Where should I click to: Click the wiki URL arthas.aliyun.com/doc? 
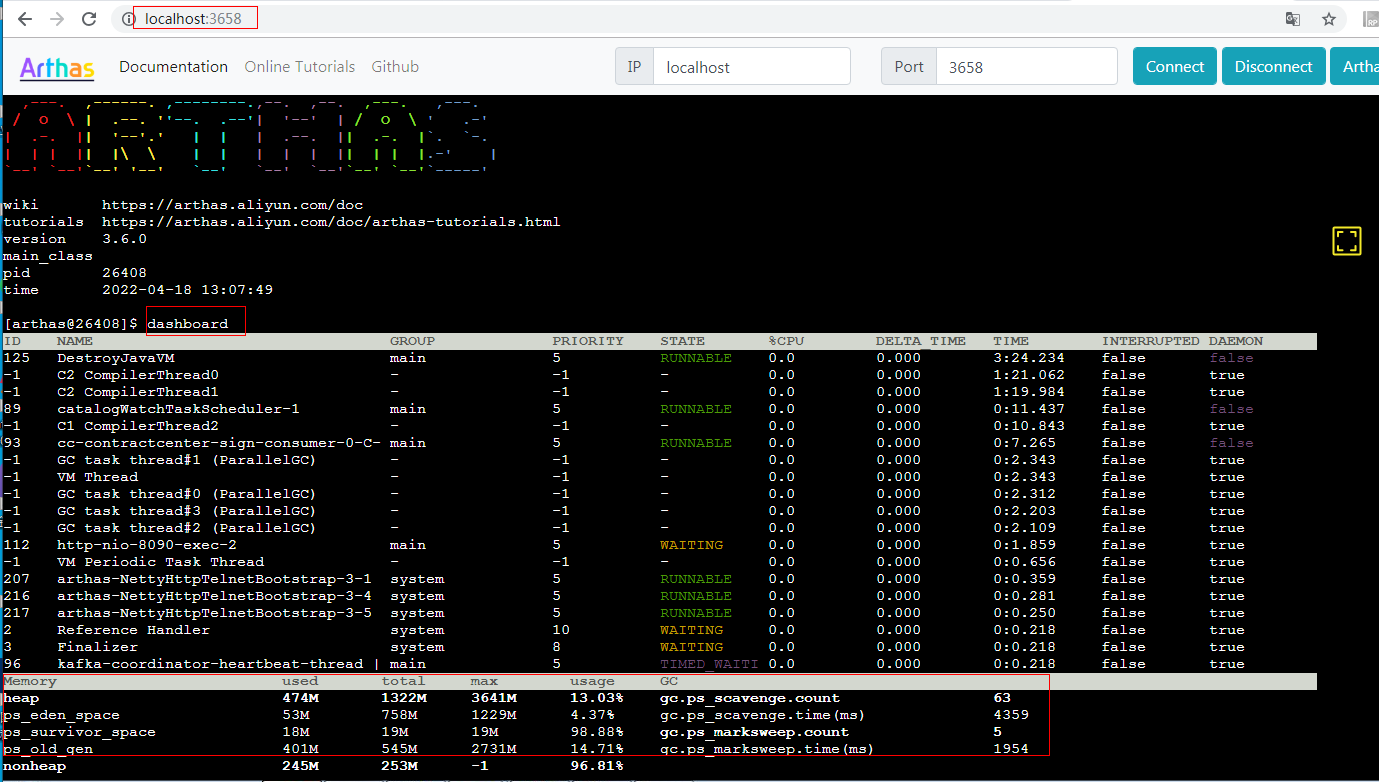[233, 205]
